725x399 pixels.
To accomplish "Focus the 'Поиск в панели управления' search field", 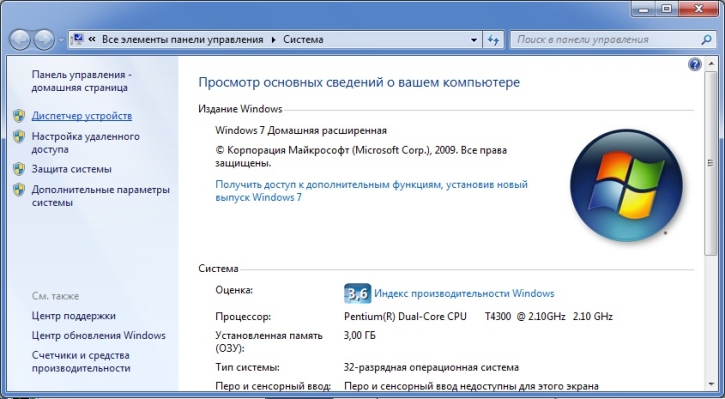I will point(605,40).
